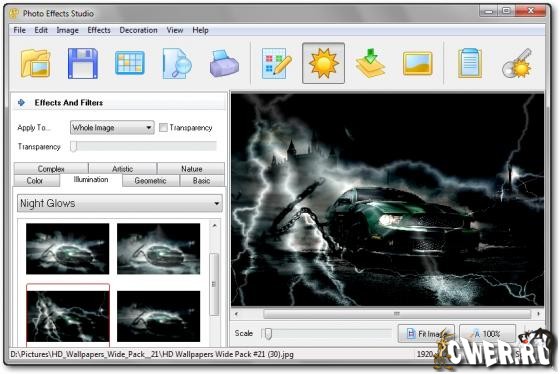Click the picture frame icon
The width and height of the screenshot is (560, 374).
(x=418, y=64)
